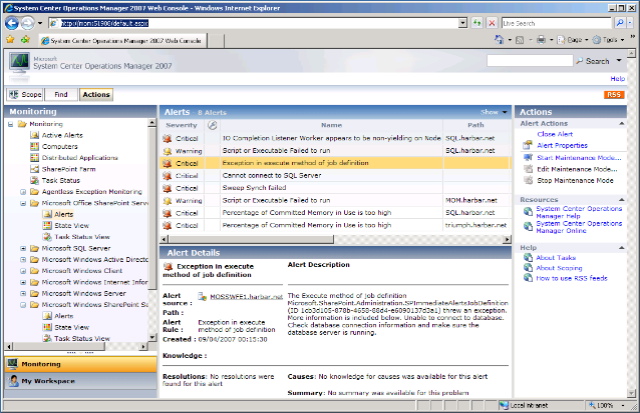This screenshot has height=413, width=640.
Task: Open the address bar dropdown arrow
Action: (462, 23)
